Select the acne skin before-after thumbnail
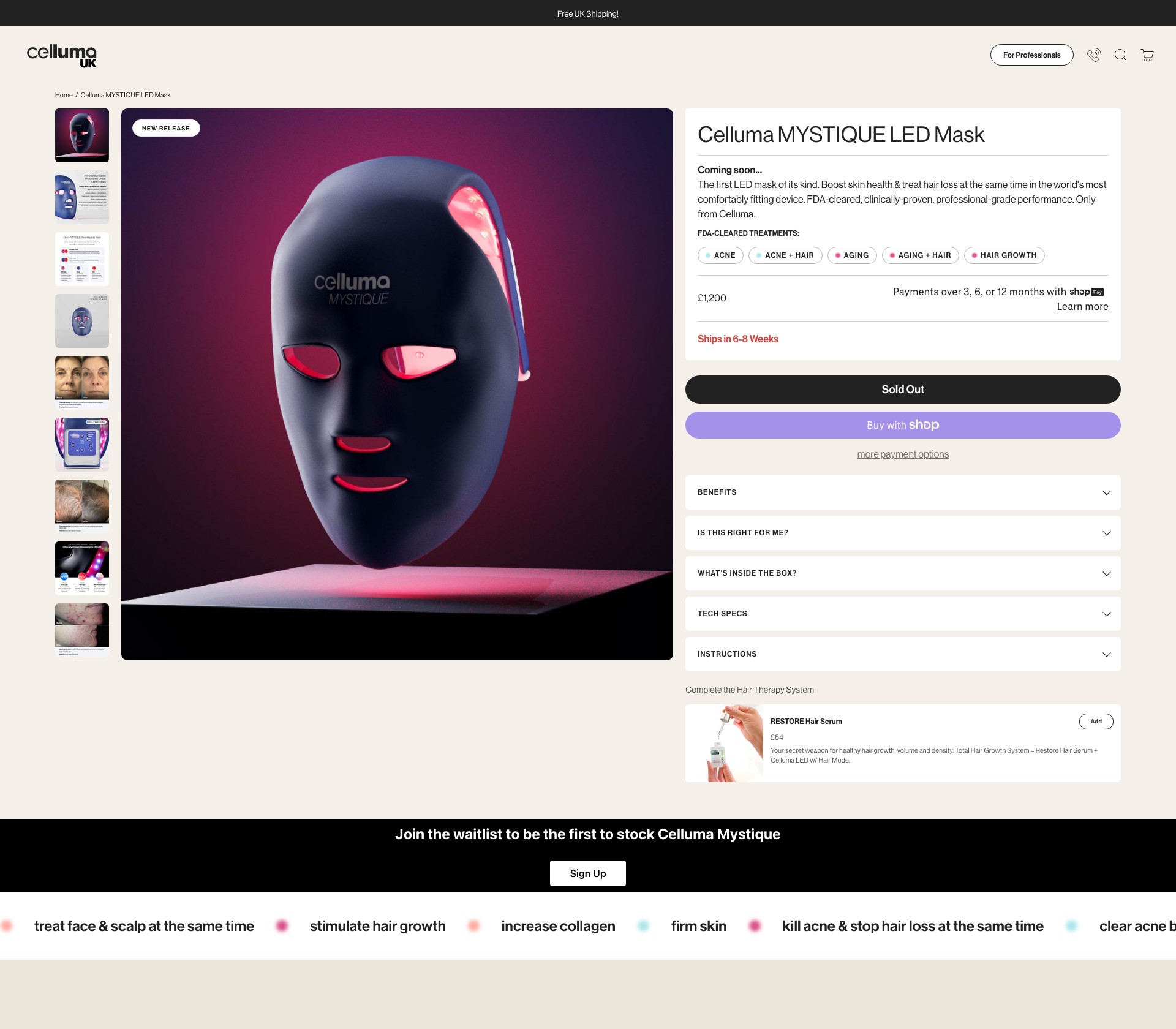The width and height of the screenshot is (1176, 1029). tap(82, 630)
